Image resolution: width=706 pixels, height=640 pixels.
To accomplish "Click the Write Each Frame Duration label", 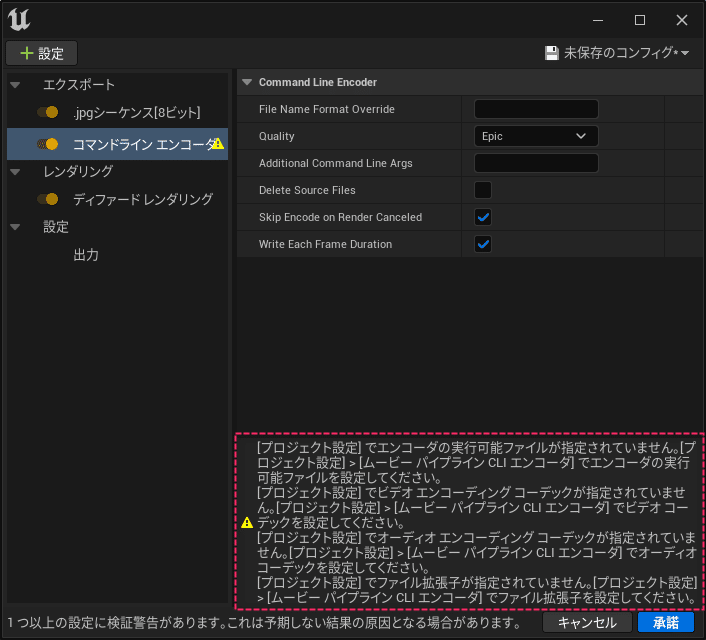I will click(325, 244).
